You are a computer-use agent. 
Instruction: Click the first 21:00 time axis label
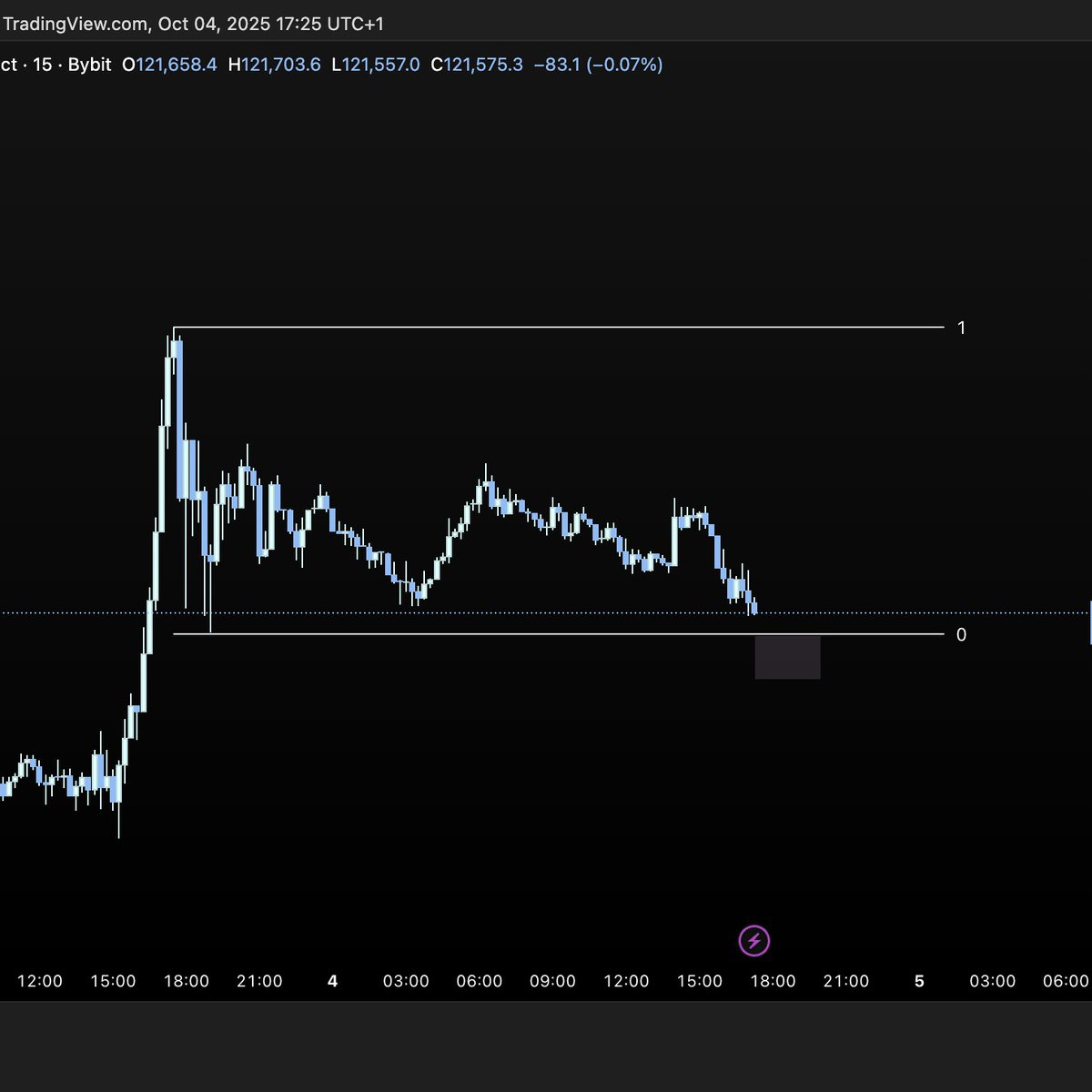pos(259,981)
